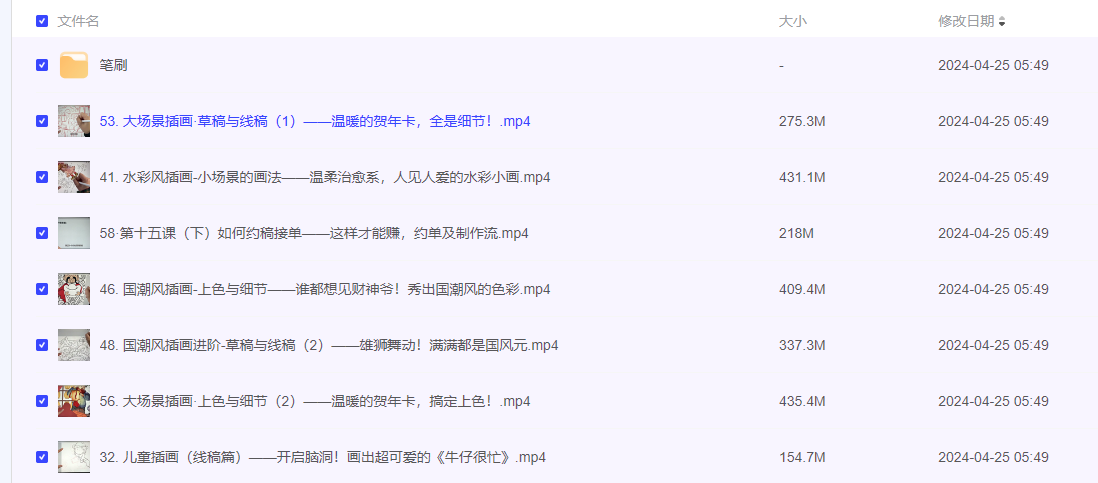Screen dimensions: 1098x483
Task: Open the 笔刷 folder icon
Action: [74, 65]
